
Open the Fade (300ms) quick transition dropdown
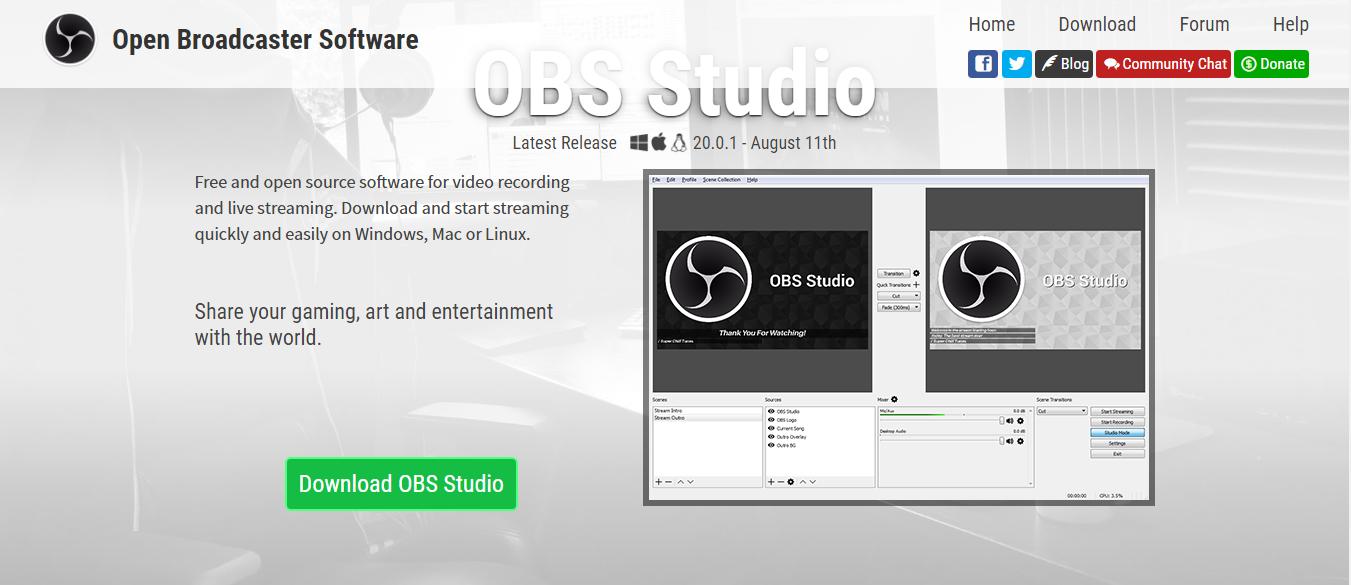coord(898,308)
